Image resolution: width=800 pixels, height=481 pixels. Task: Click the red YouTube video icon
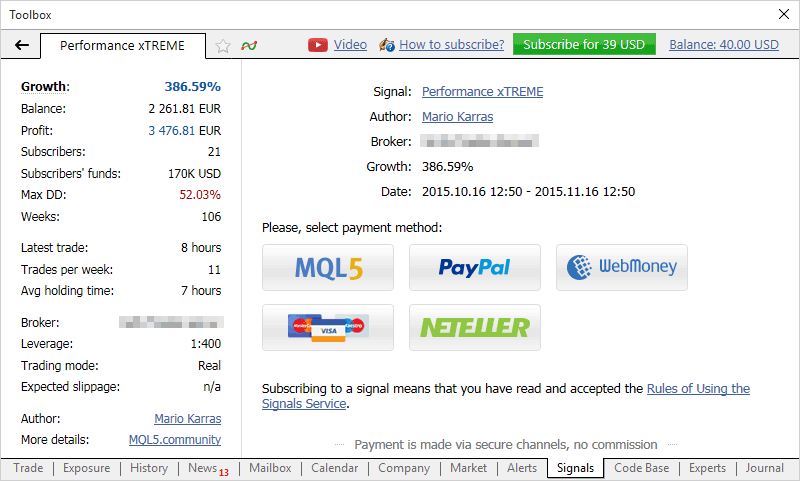(318, 45)
